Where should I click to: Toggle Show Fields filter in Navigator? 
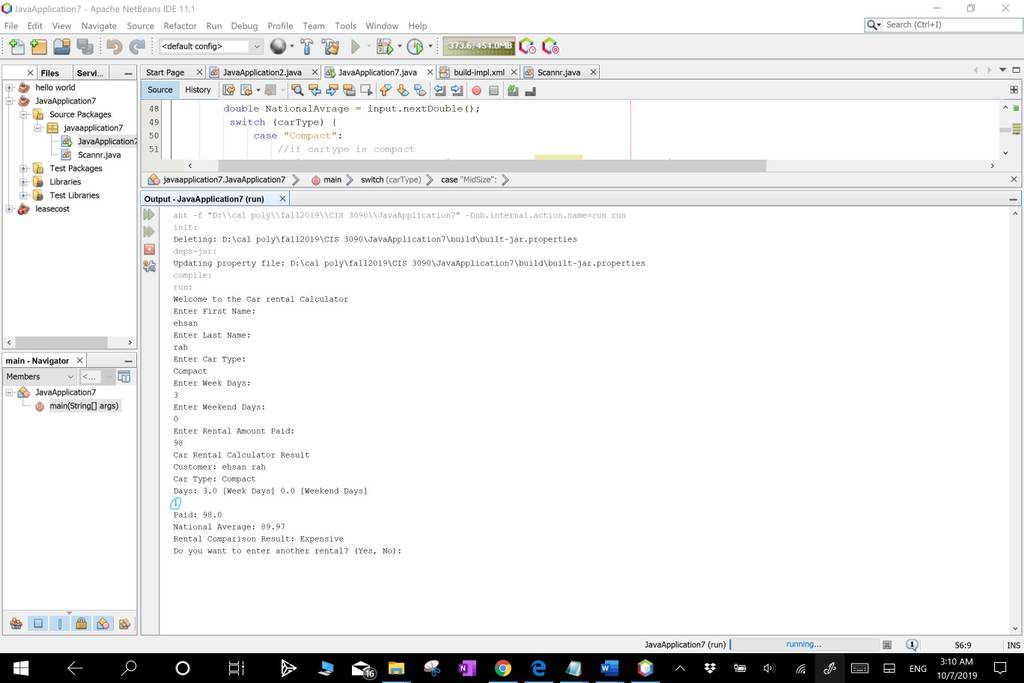[38, 624]
